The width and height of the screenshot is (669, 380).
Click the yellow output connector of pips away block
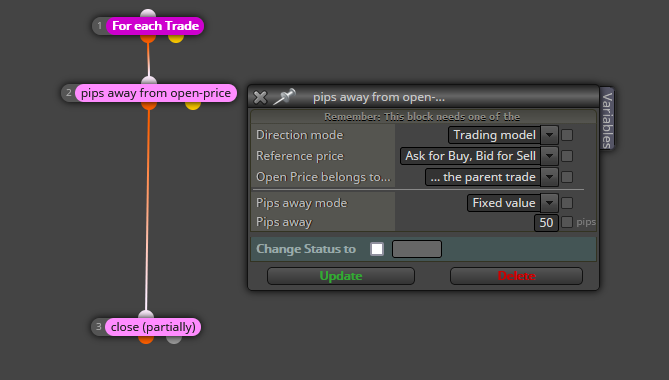(x=193, y=105)
